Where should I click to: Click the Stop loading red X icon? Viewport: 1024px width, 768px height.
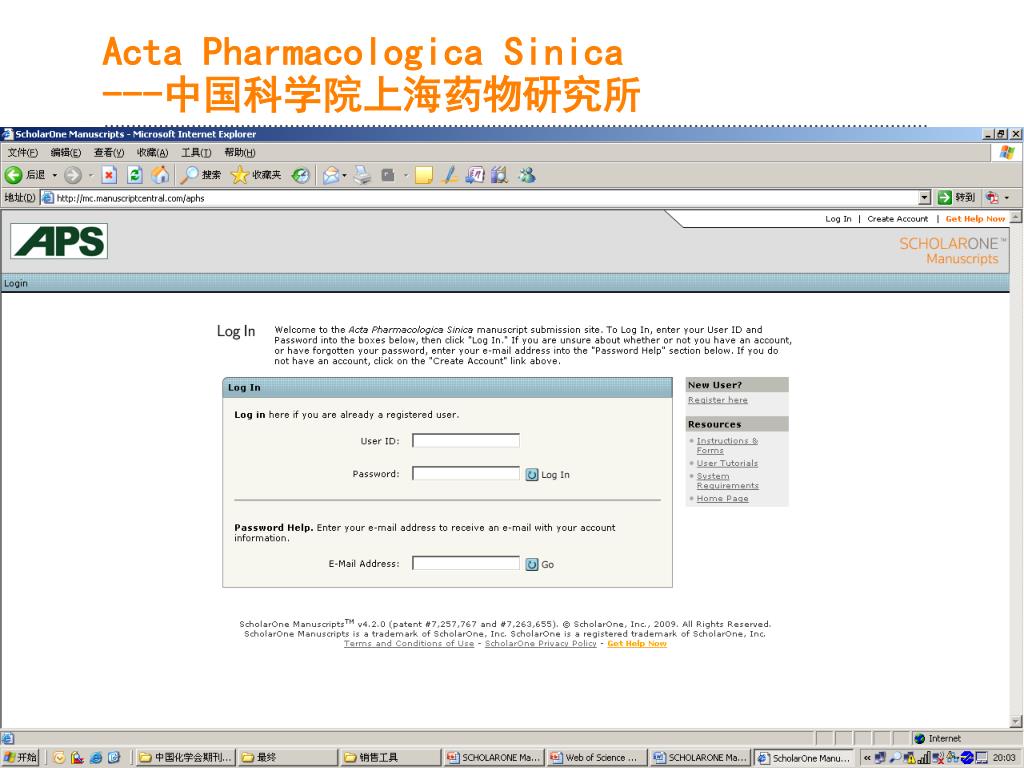[109, 175]
